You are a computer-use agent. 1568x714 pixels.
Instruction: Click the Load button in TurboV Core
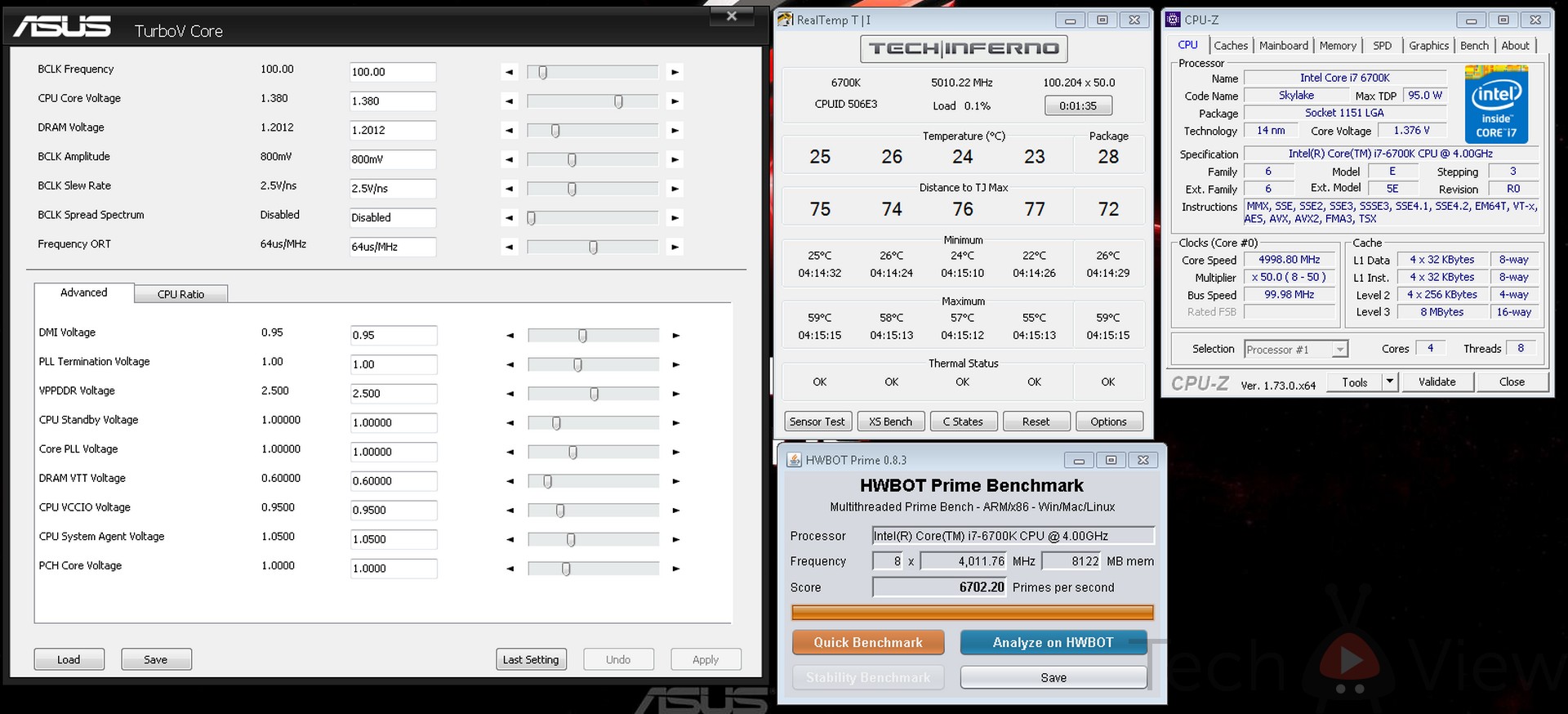[69, 659]
